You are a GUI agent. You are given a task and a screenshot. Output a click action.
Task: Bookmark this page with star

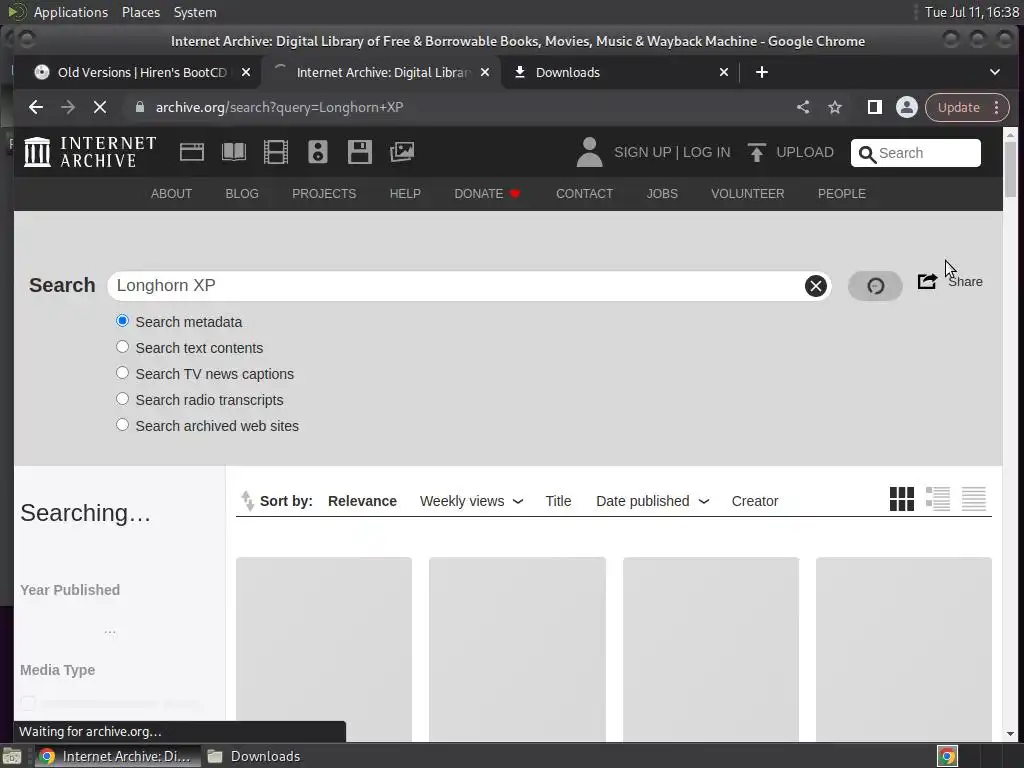(x=835, y=107)
